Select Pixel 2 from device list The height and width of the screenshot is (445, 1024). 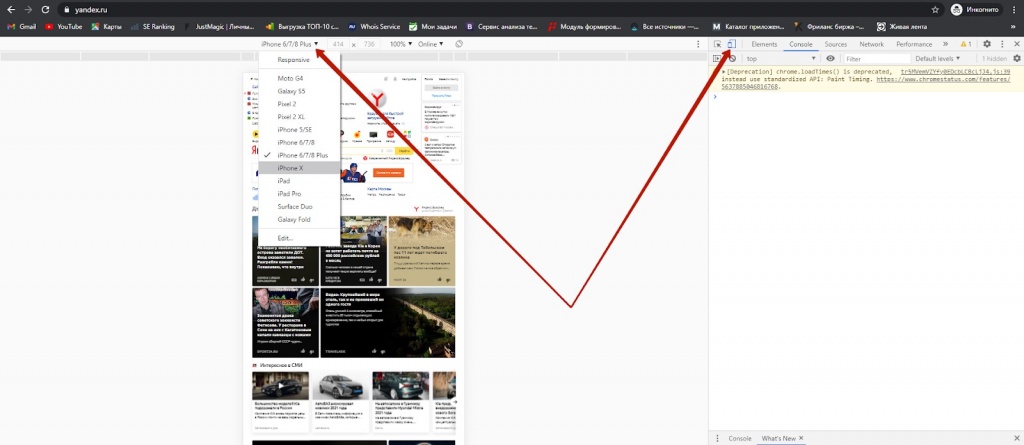click(299, 104)
